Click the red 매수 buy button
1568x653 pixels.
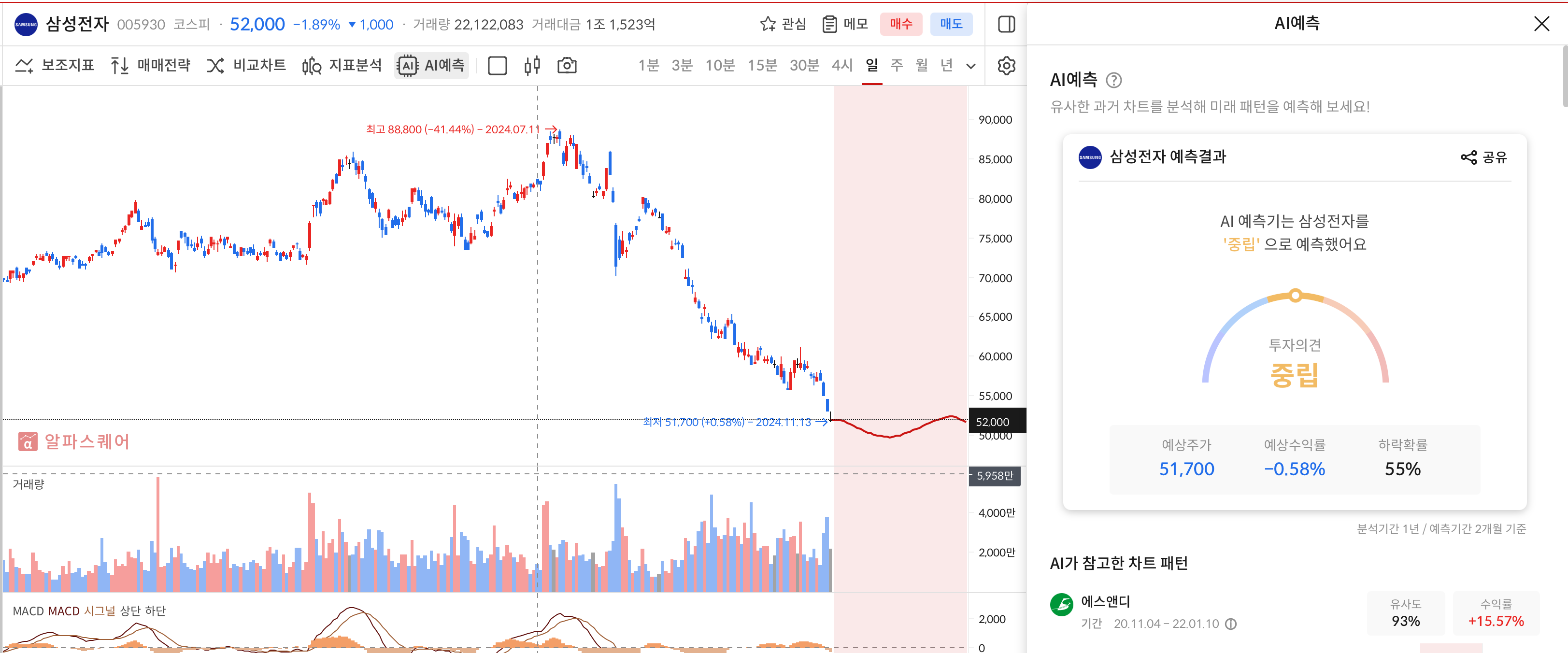(x=901, y=24)
